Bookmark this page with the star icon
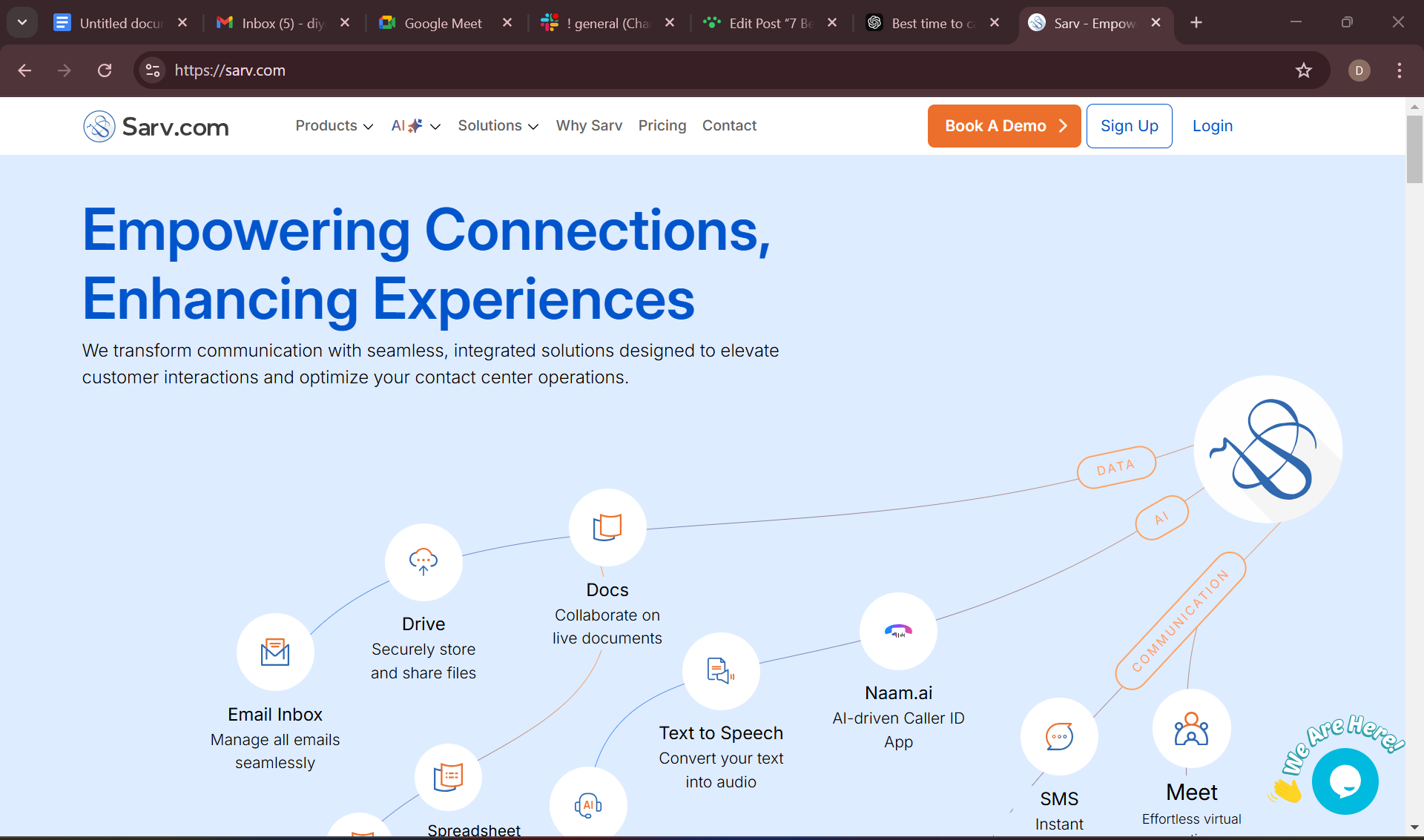 [x=1304, y=70]
